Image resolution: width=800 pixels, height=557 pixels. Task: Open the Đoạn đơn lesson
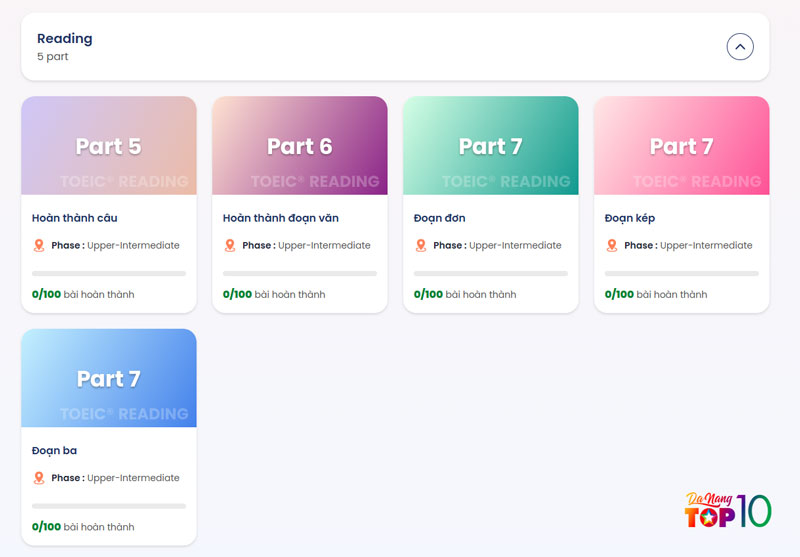439,218
